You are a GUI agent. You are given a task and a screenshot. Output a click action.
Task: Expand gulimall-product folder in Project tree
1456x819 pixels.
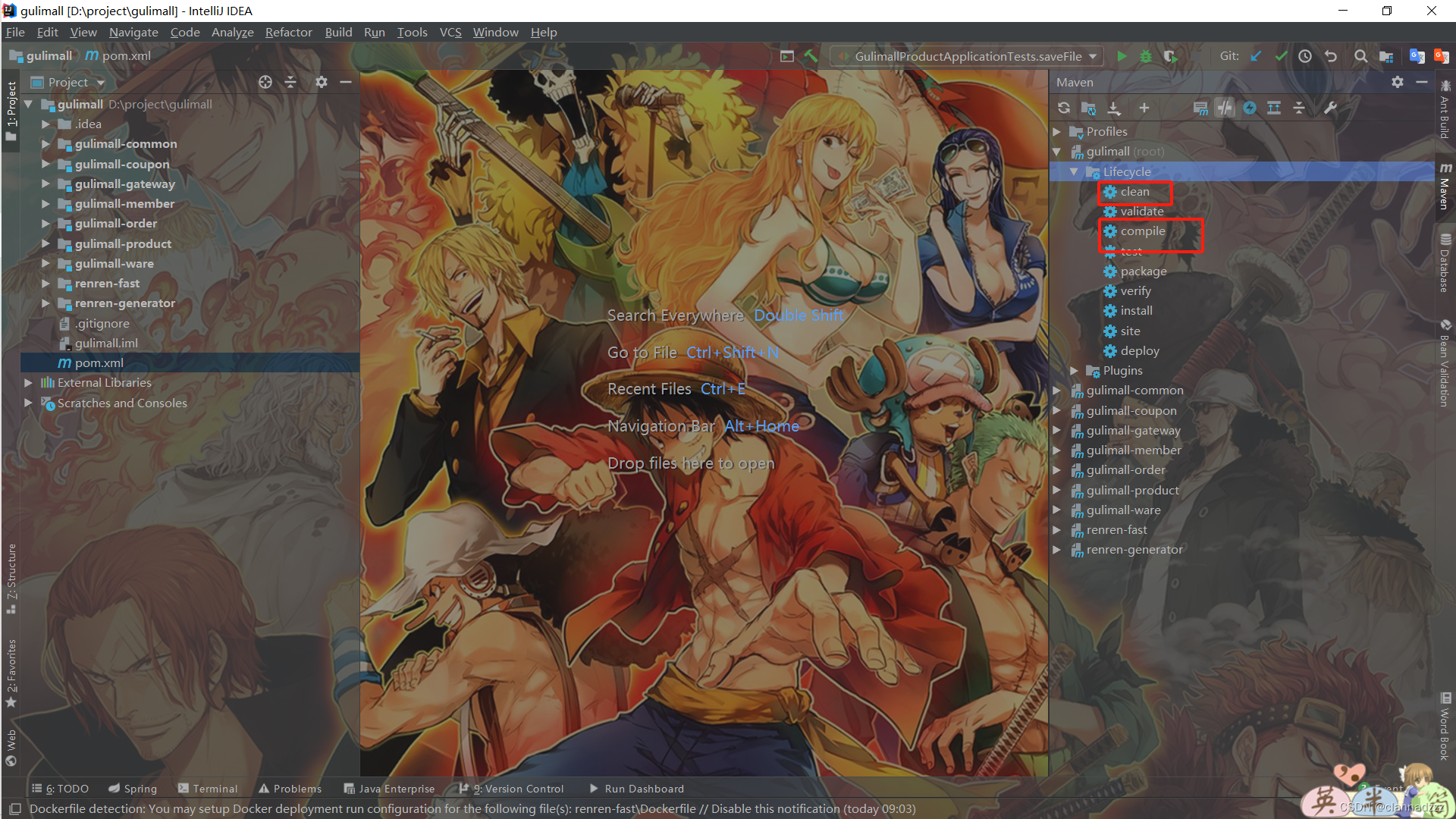click(45, 243)
